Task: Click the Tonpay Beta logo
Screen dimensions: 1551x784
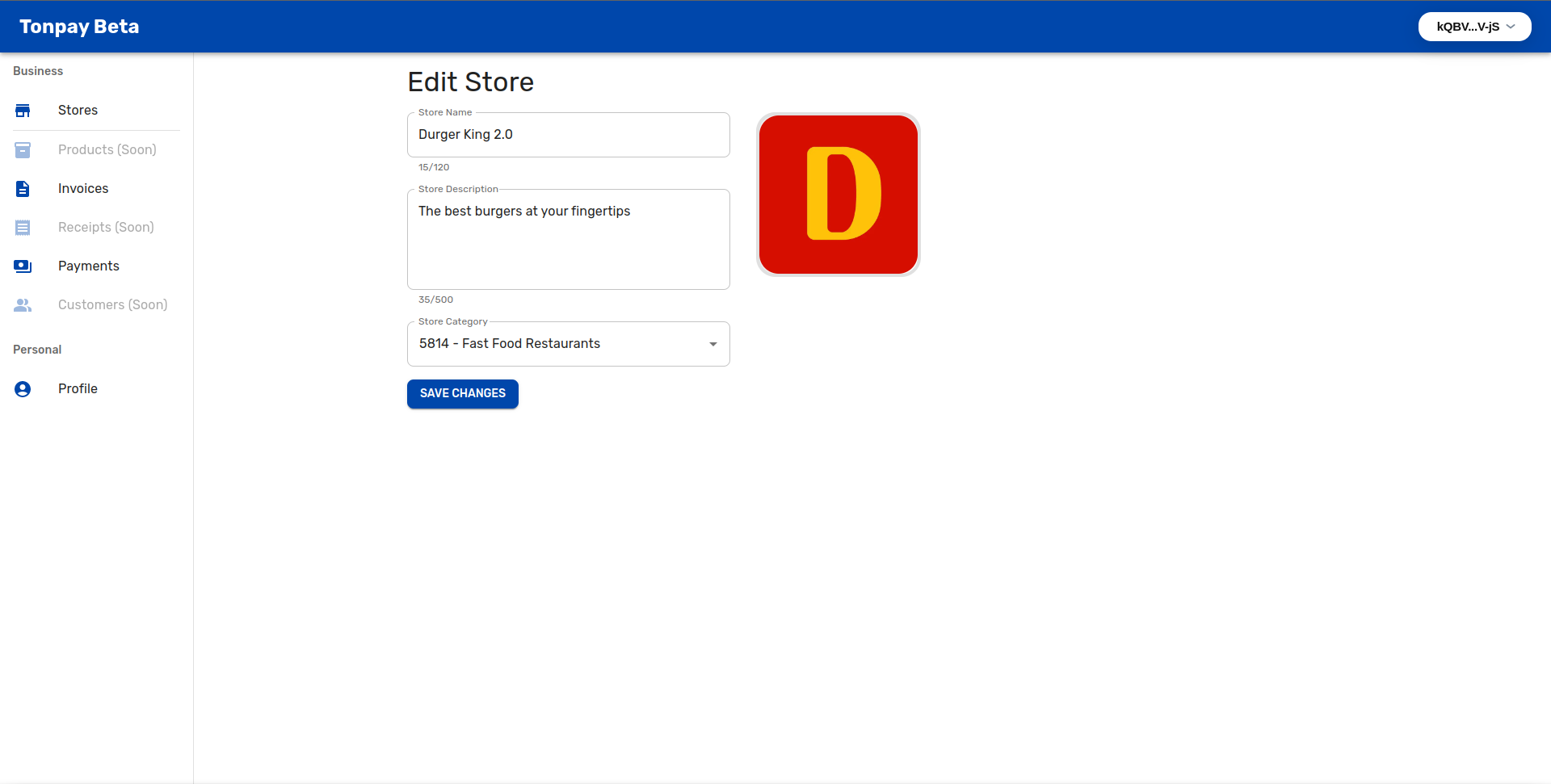Action: [79, 27]
